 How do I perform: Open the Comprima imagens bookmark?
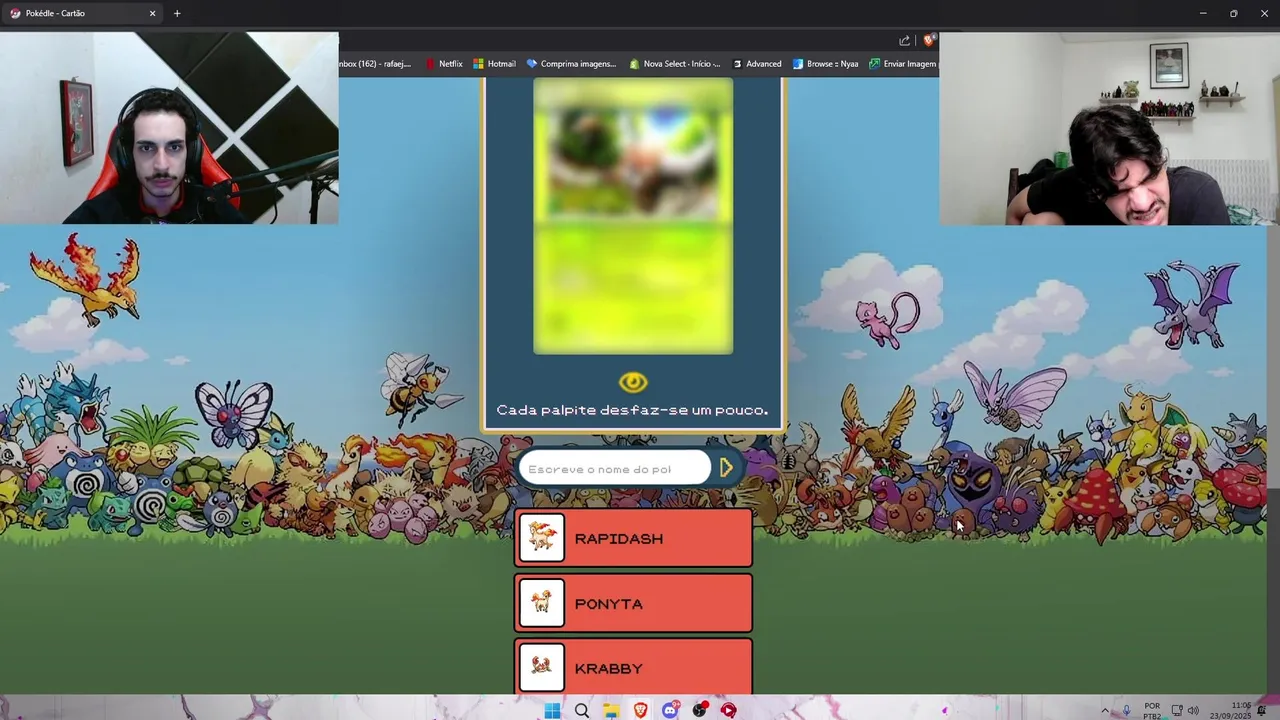(x=571, y=64)
